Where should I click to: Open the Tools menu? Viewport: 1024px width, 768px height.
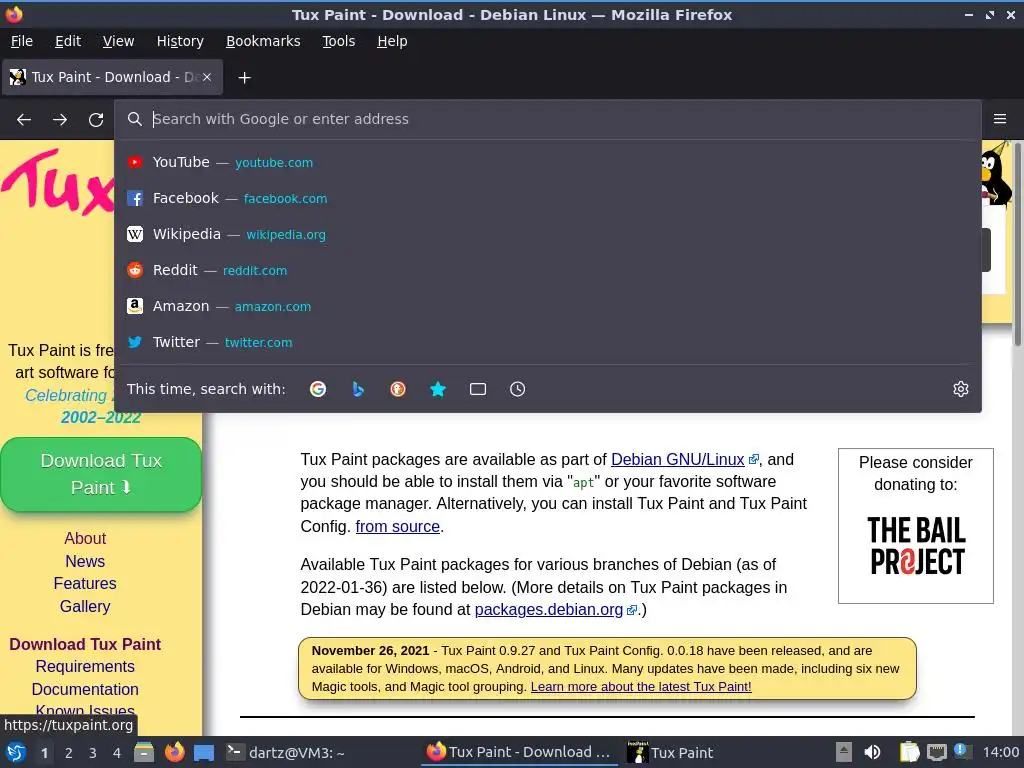pos(338,41)
